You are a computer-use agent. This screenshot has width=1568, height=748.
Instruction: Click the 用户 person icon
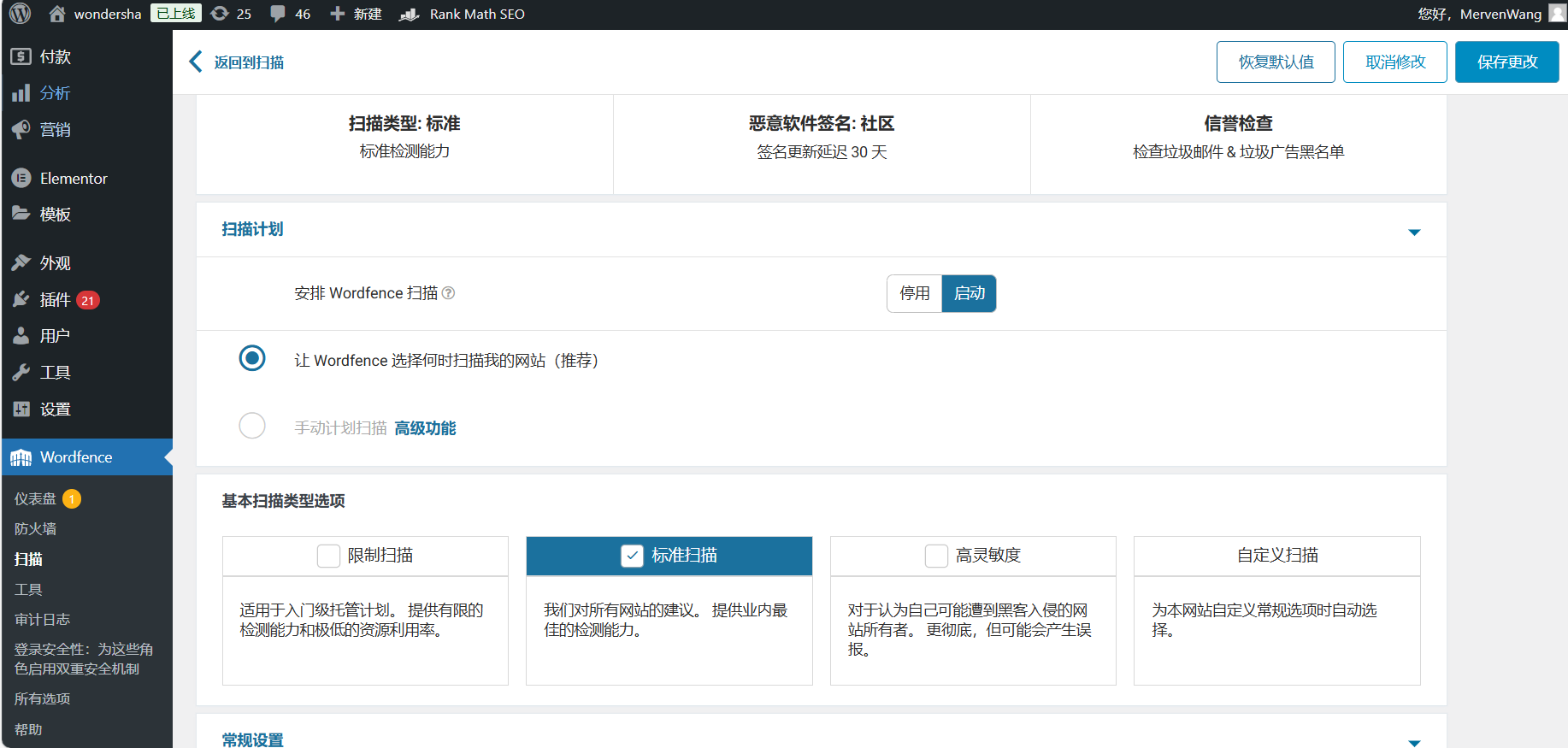[21, 336]
